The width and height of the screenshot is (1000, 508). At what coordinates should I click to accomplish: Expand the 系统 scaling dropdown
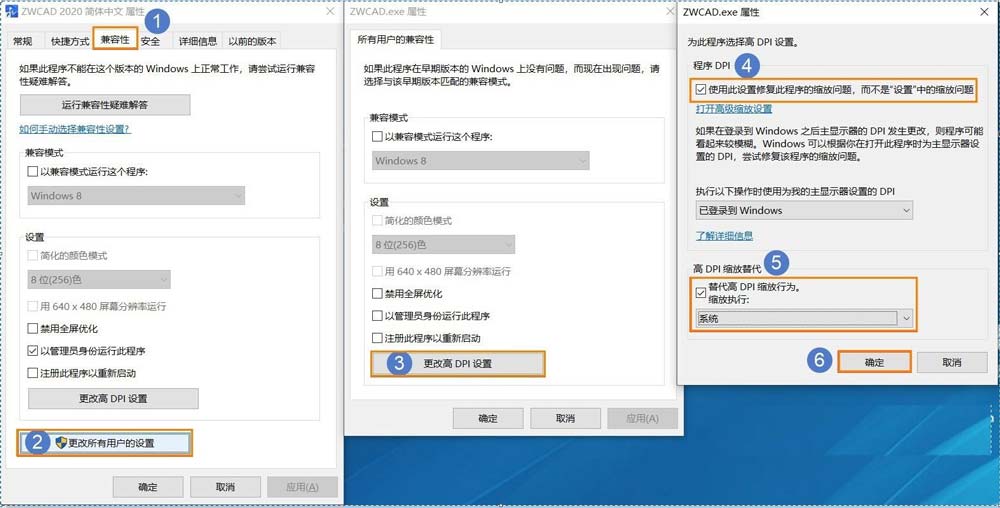(804, 319)
